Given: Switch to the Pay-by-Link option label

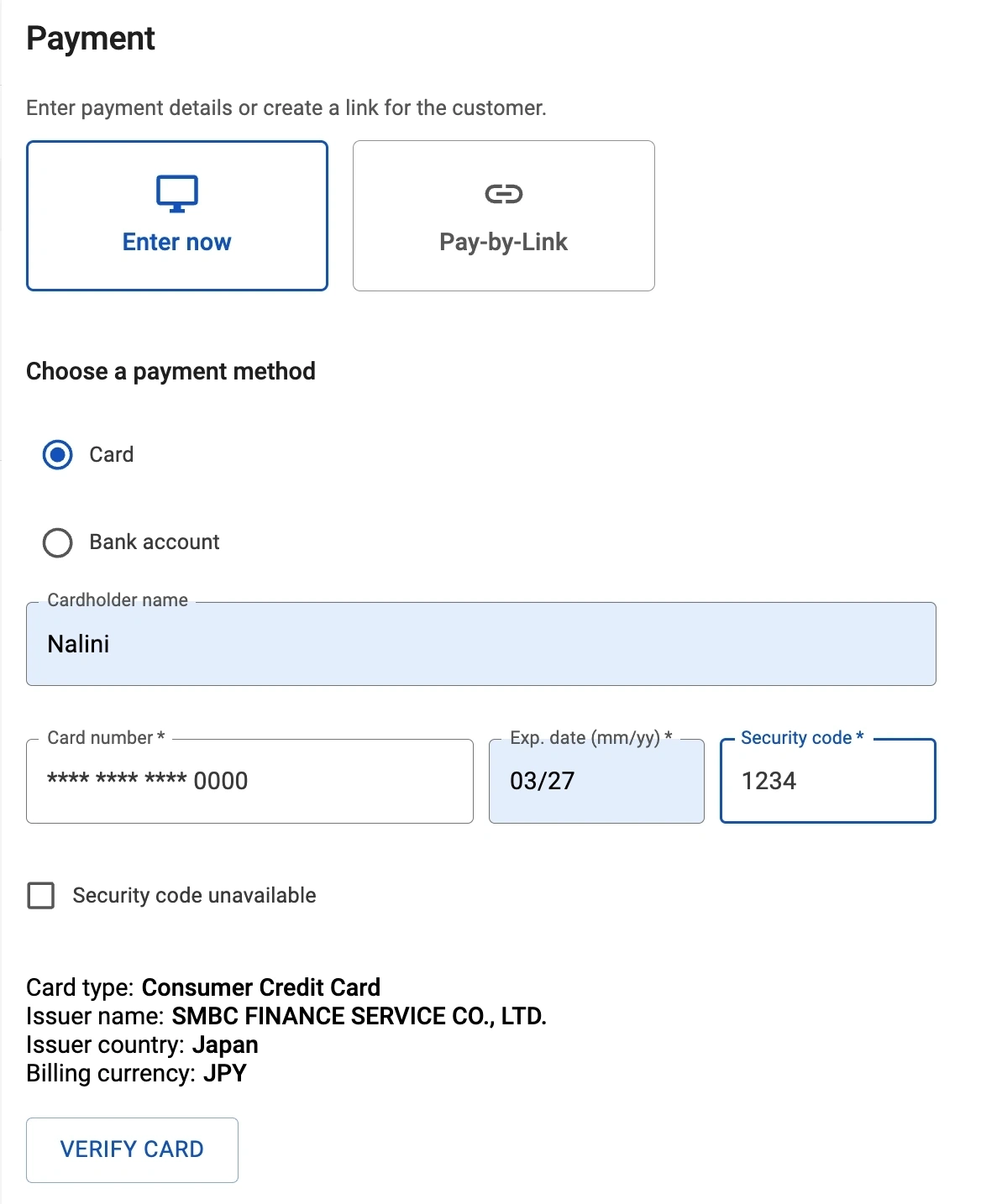Looking at the screenshot, I should tap(503, 242).
